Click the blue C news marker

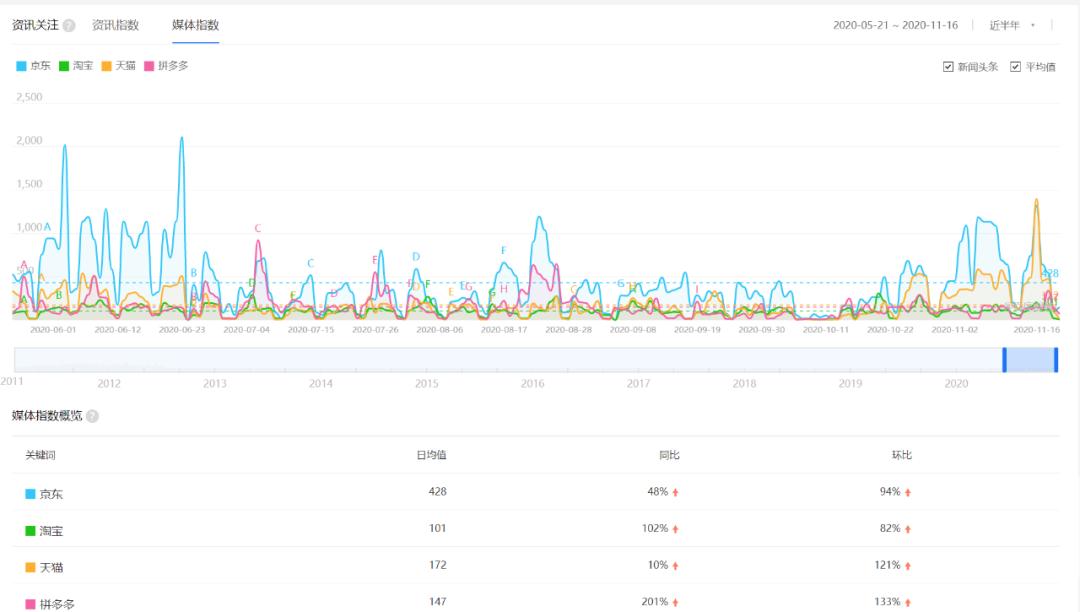coord(311,263)
